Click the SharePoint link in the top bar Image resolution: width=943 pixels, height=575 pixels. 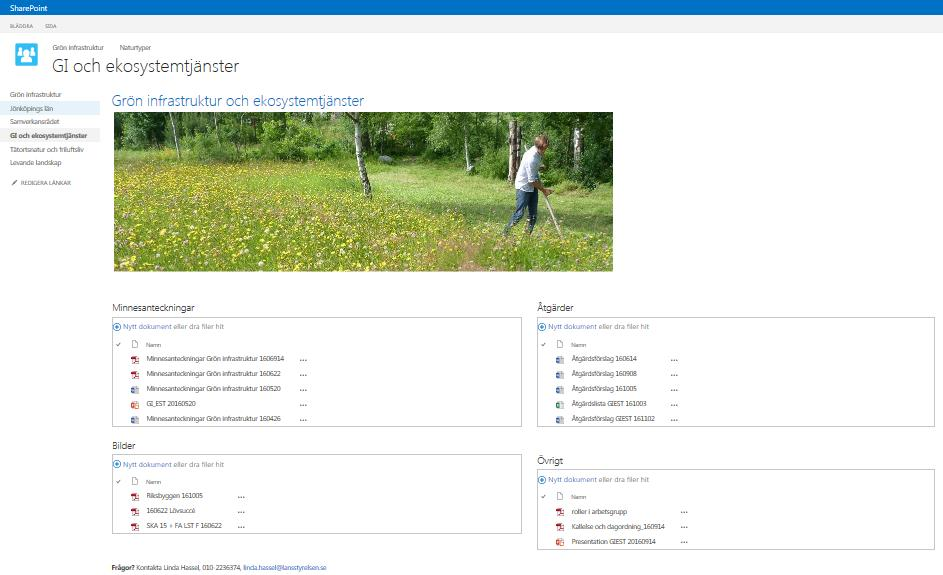[x=28, y=8]
